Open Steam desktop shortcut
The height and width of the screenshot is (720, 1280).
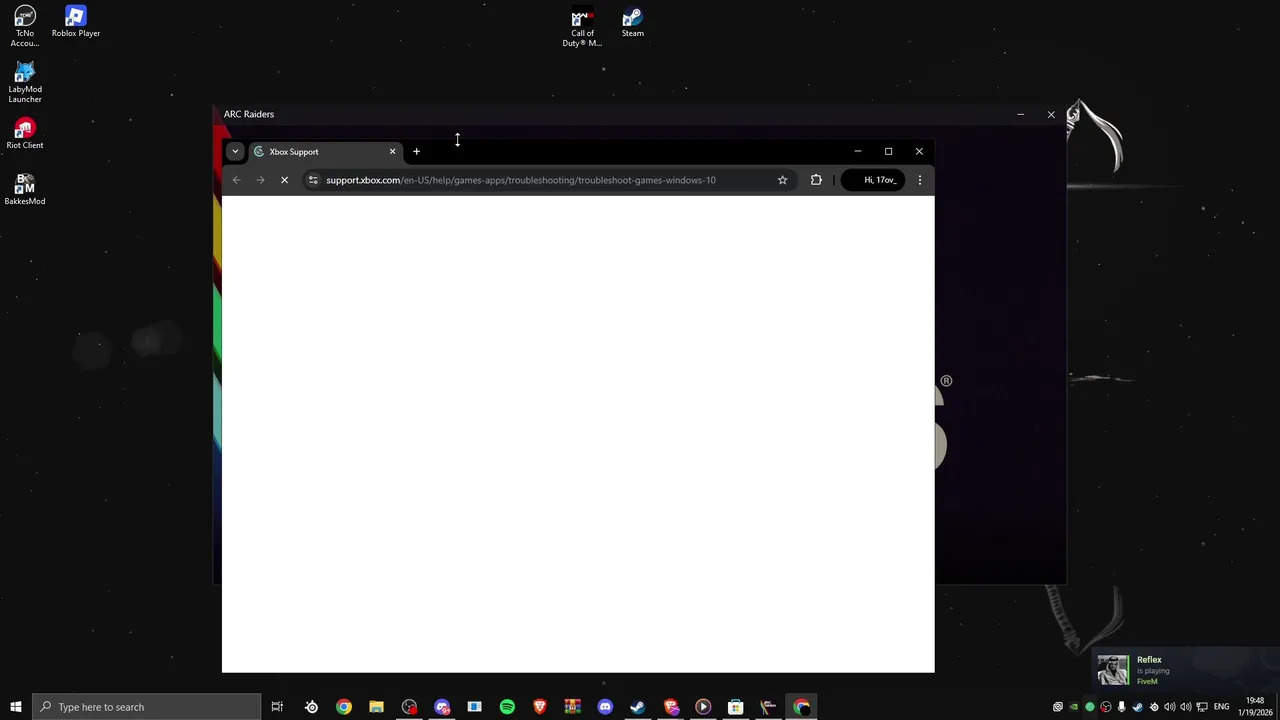click(x=633, y=23)
